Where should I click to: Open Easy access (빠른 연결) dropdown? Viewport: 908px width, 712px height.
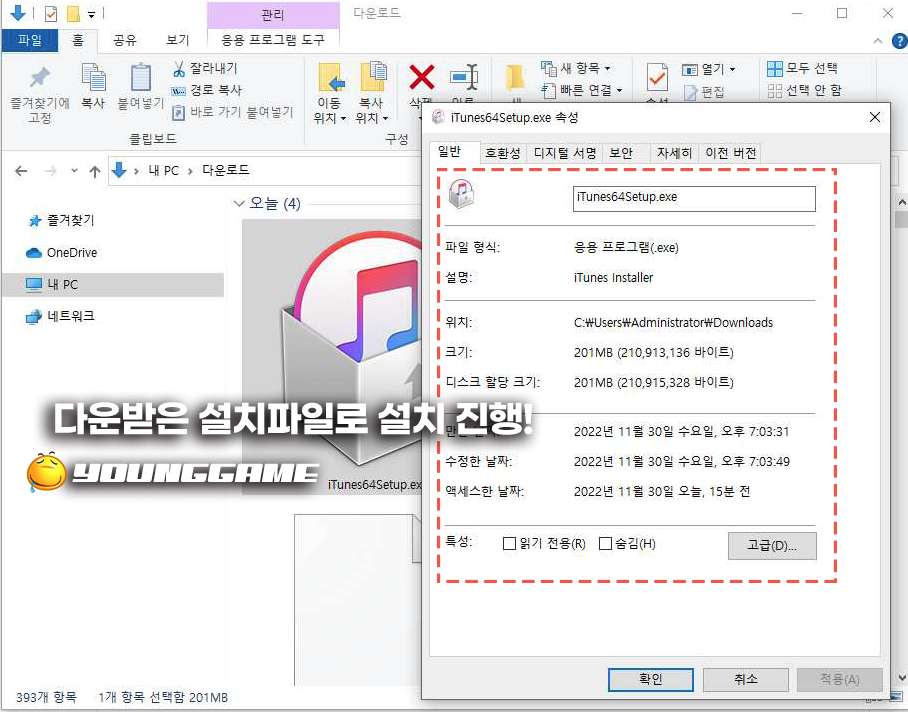click(581, 90)
